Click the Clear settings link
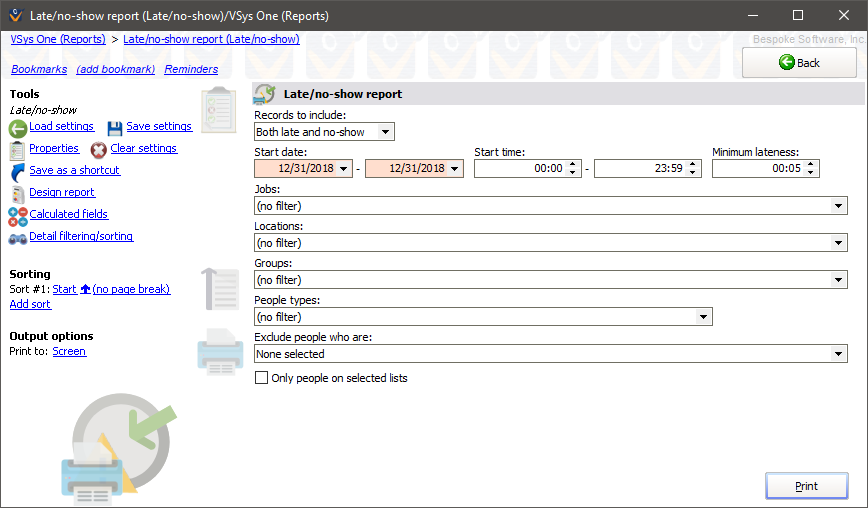The width and height of the screenshot is (868, 508). tap(144, 148)
